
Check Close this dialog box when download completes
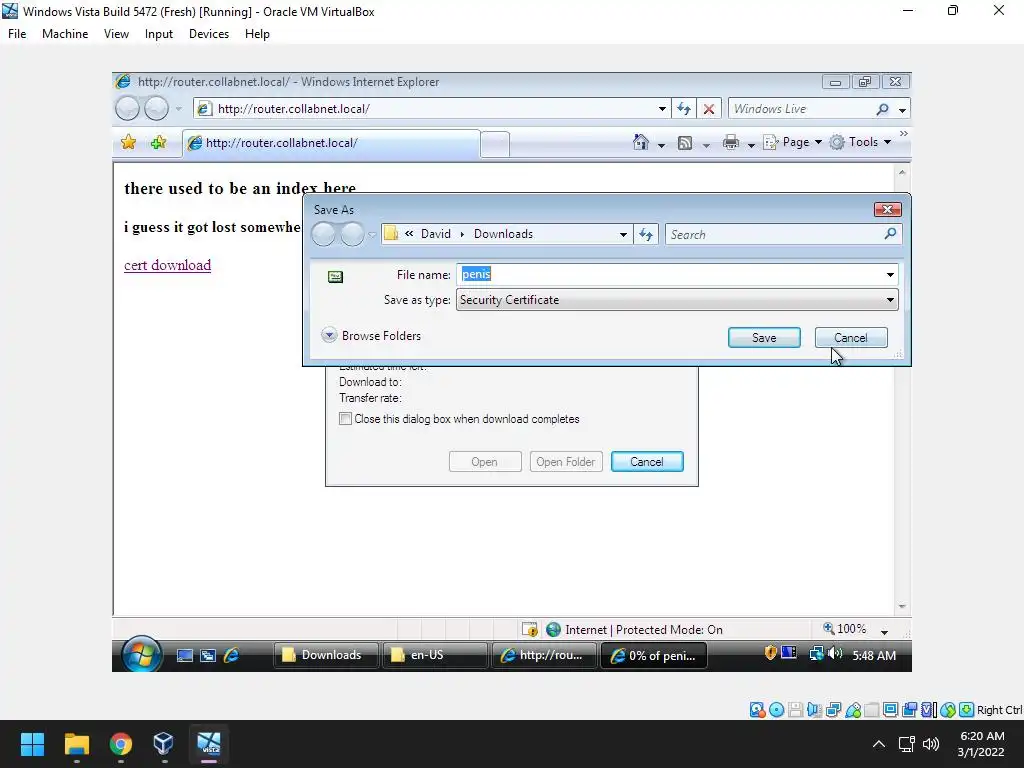click(x=345, y=419)
